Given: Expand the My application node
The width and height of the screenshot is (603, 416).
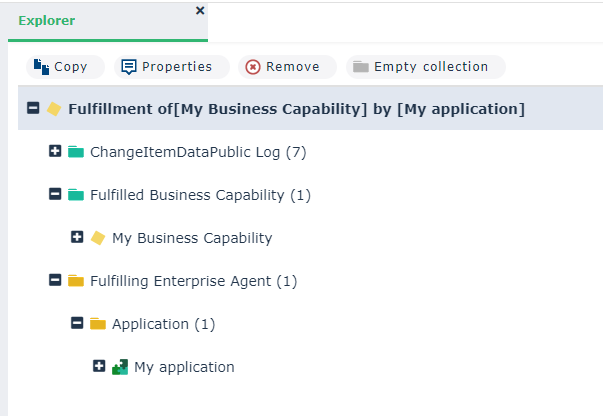Looking at the screenshot, I should pos(99,367).
